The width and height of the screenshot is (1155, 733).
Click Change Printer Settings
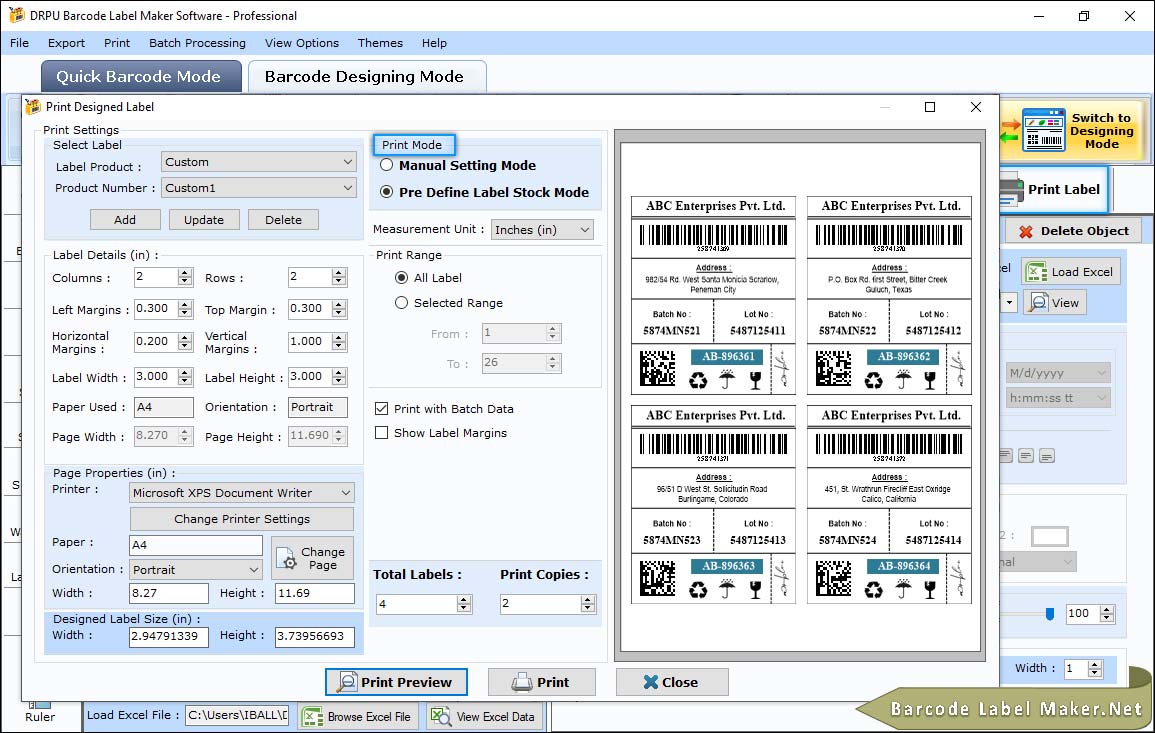point(242,519)
